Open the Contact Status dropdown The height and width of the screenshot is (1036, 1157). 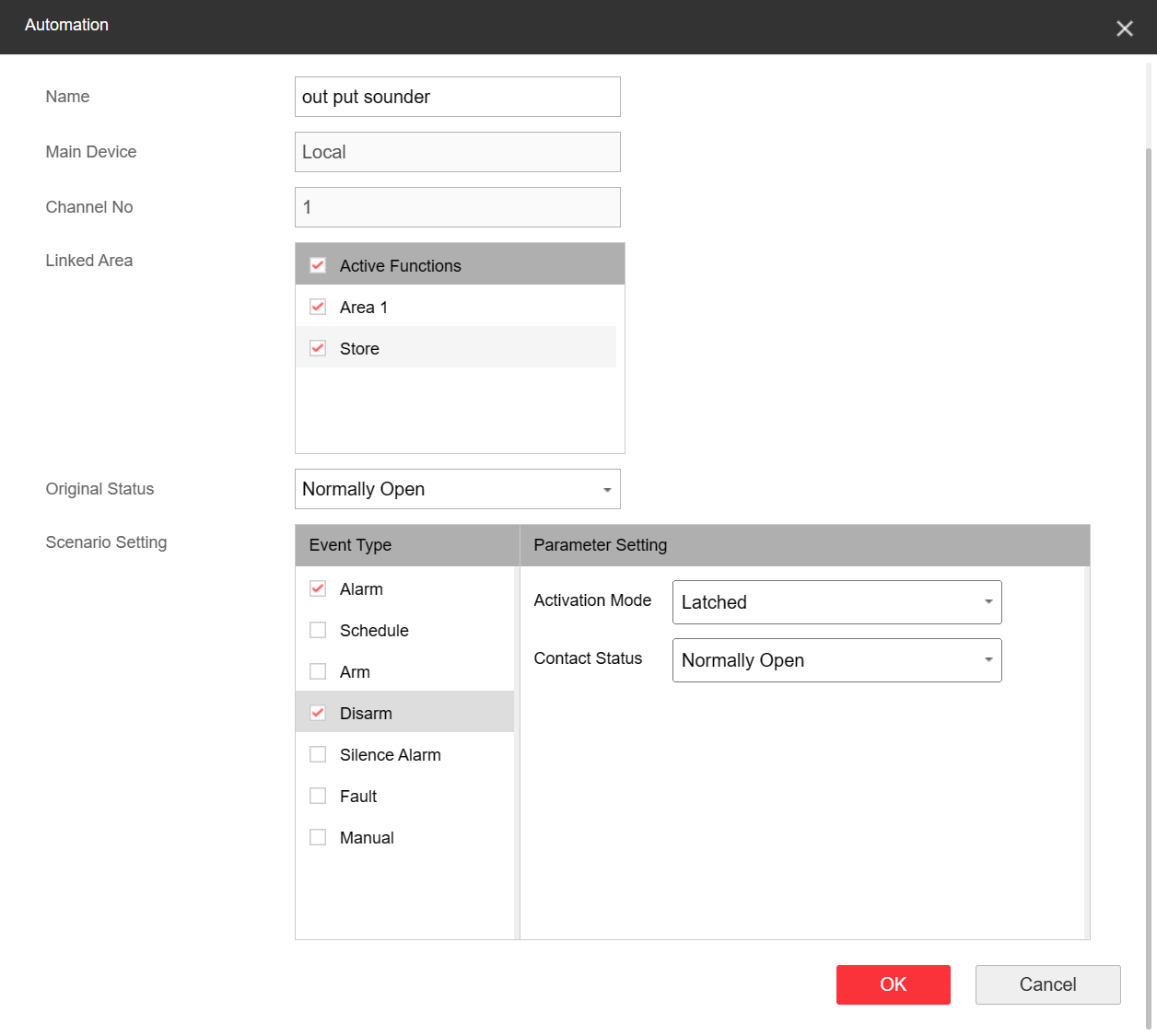point(836,660)
